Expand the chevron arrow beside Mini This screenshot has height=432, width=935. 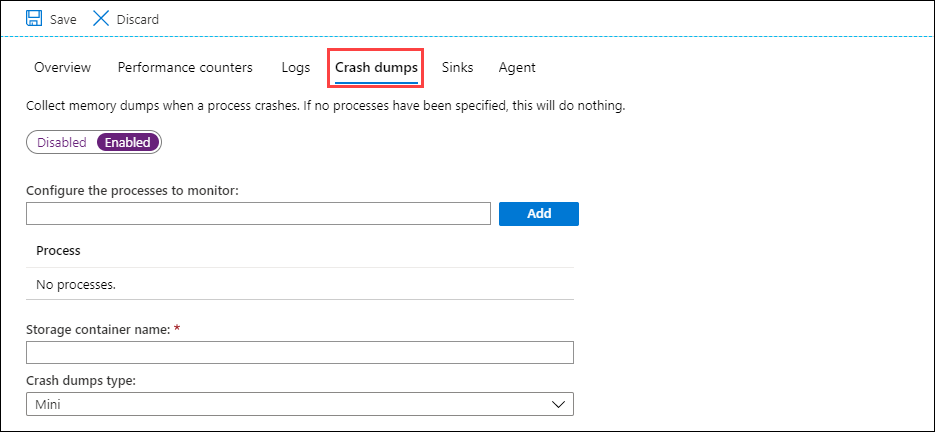click(558, 403)
